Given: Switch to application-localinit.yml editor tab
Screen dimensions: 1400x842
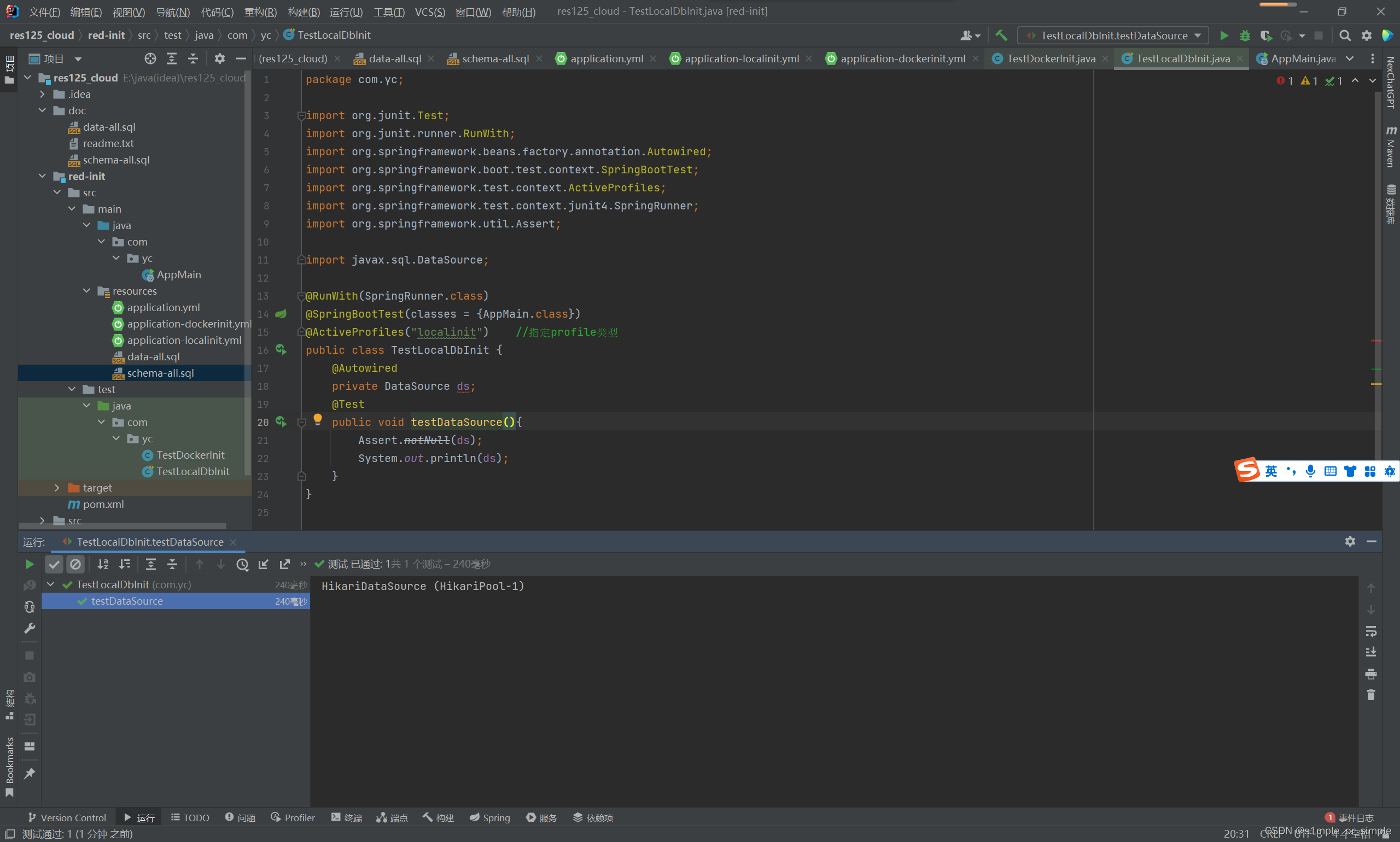Looking at the screenshot, I should click(x=741, y=59).
